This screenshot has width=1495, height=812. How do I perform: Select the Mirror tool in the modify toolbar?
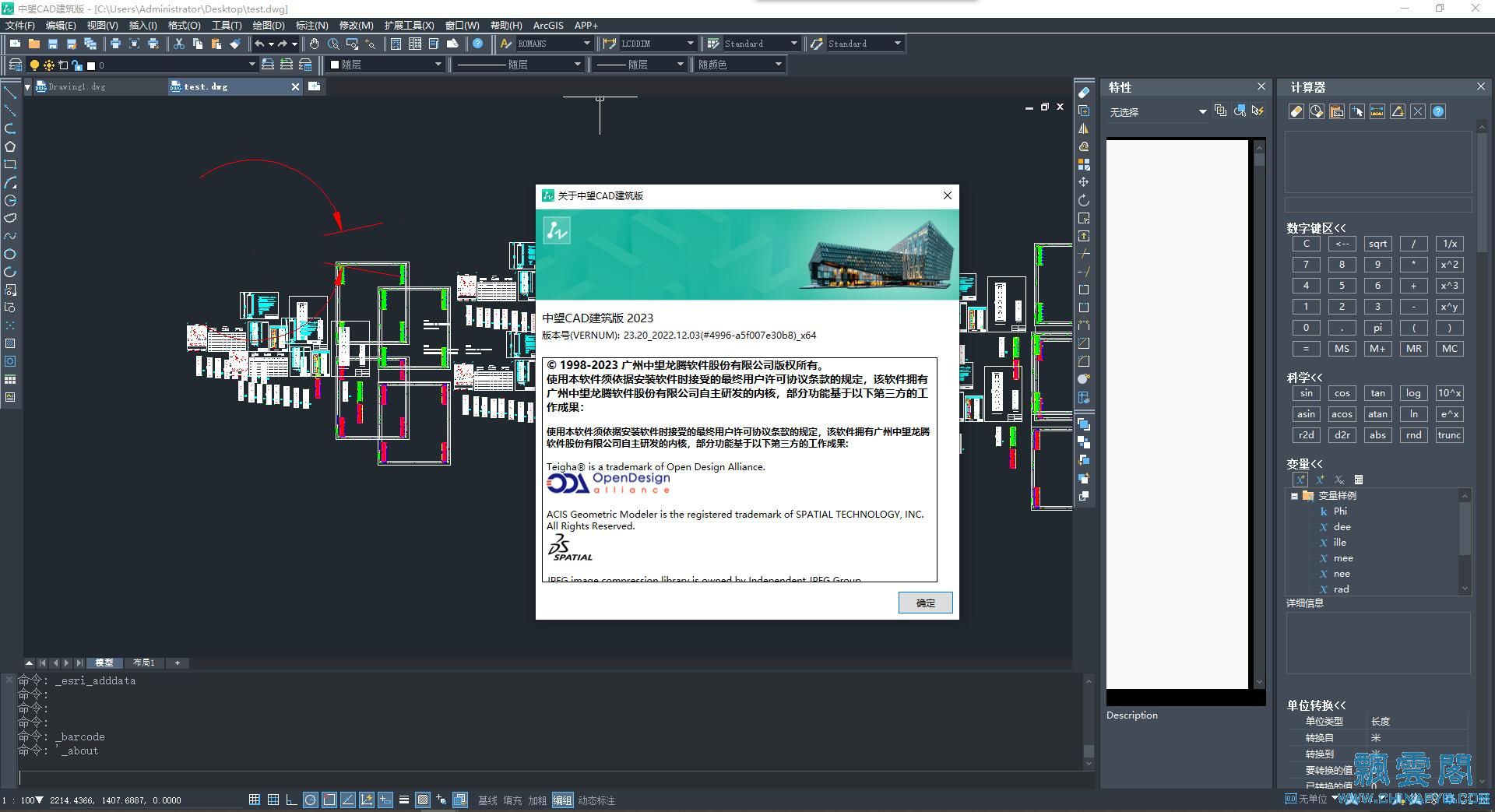pyautogui.click(x=1083, y=128)
